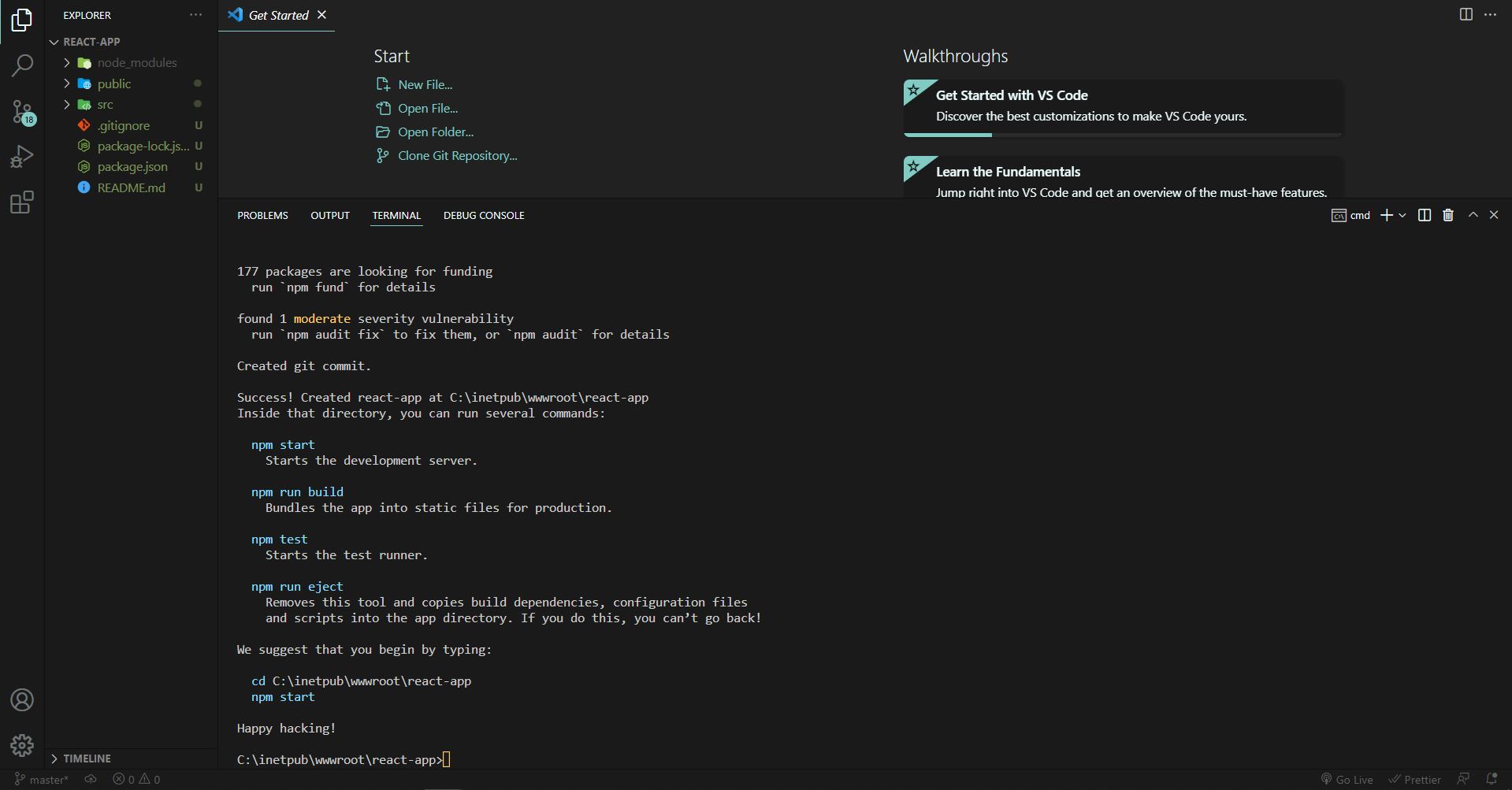Open the feedback icon in status bar
The image size is (1512, 790).
pos(1463,779)
